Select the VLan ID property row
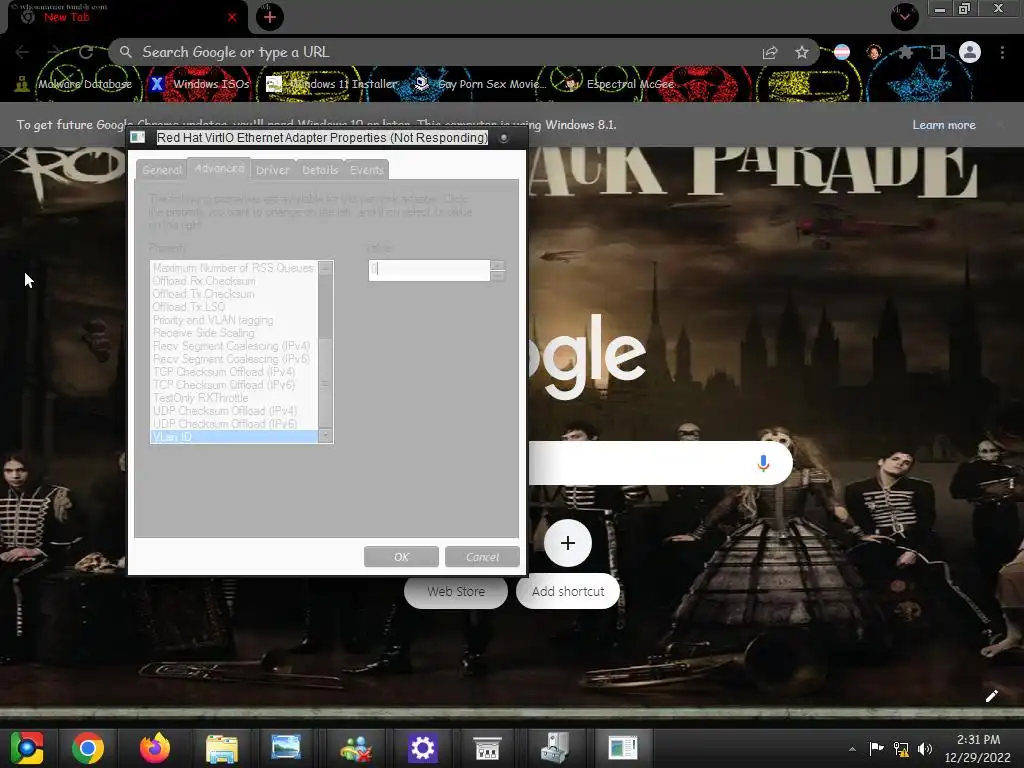The width and height of the screenshot is (1024, 768). (x=233, y=436)
